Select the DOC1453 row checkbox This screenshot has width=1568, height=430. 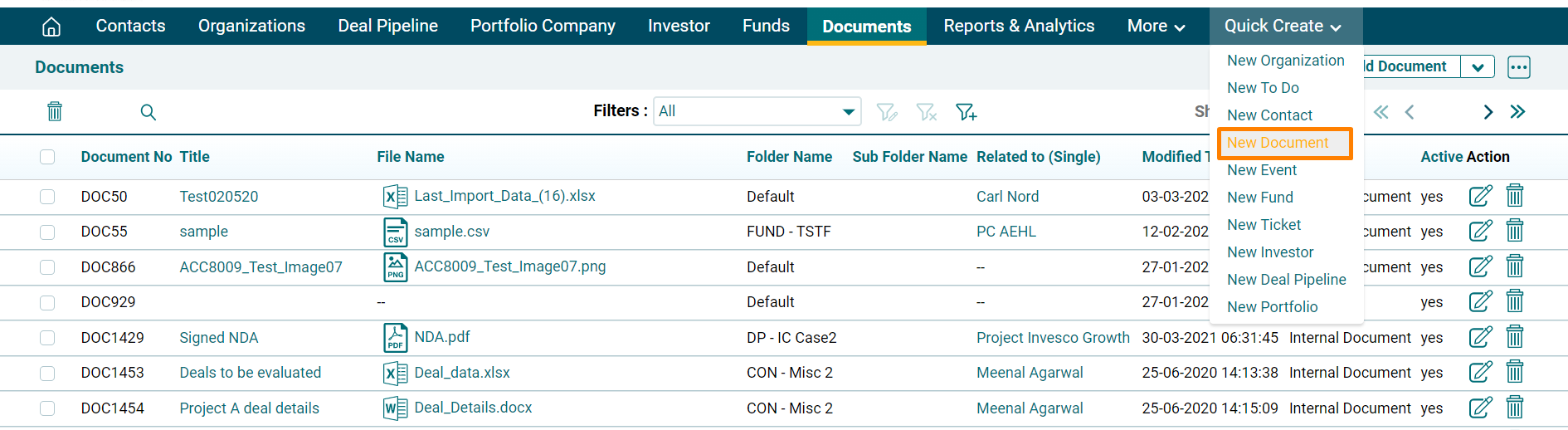coord(47,373)
